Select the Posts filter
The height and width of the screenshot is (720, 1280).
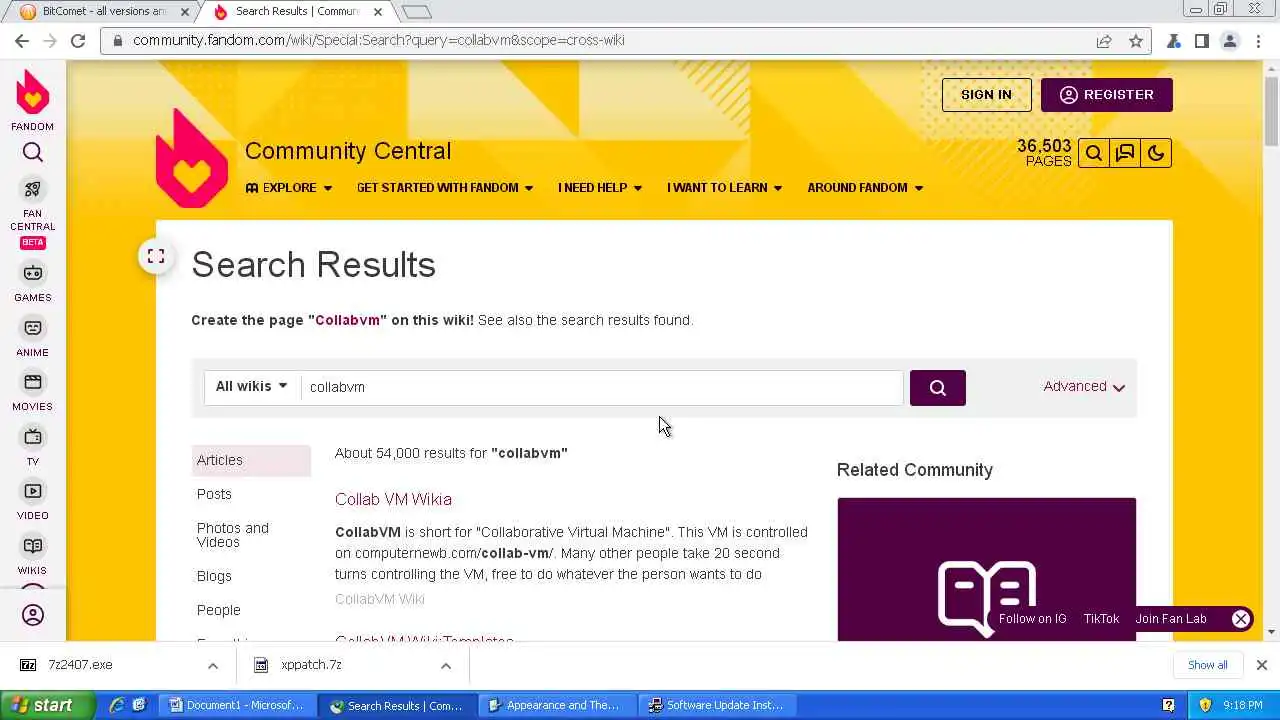coord(214,494)
